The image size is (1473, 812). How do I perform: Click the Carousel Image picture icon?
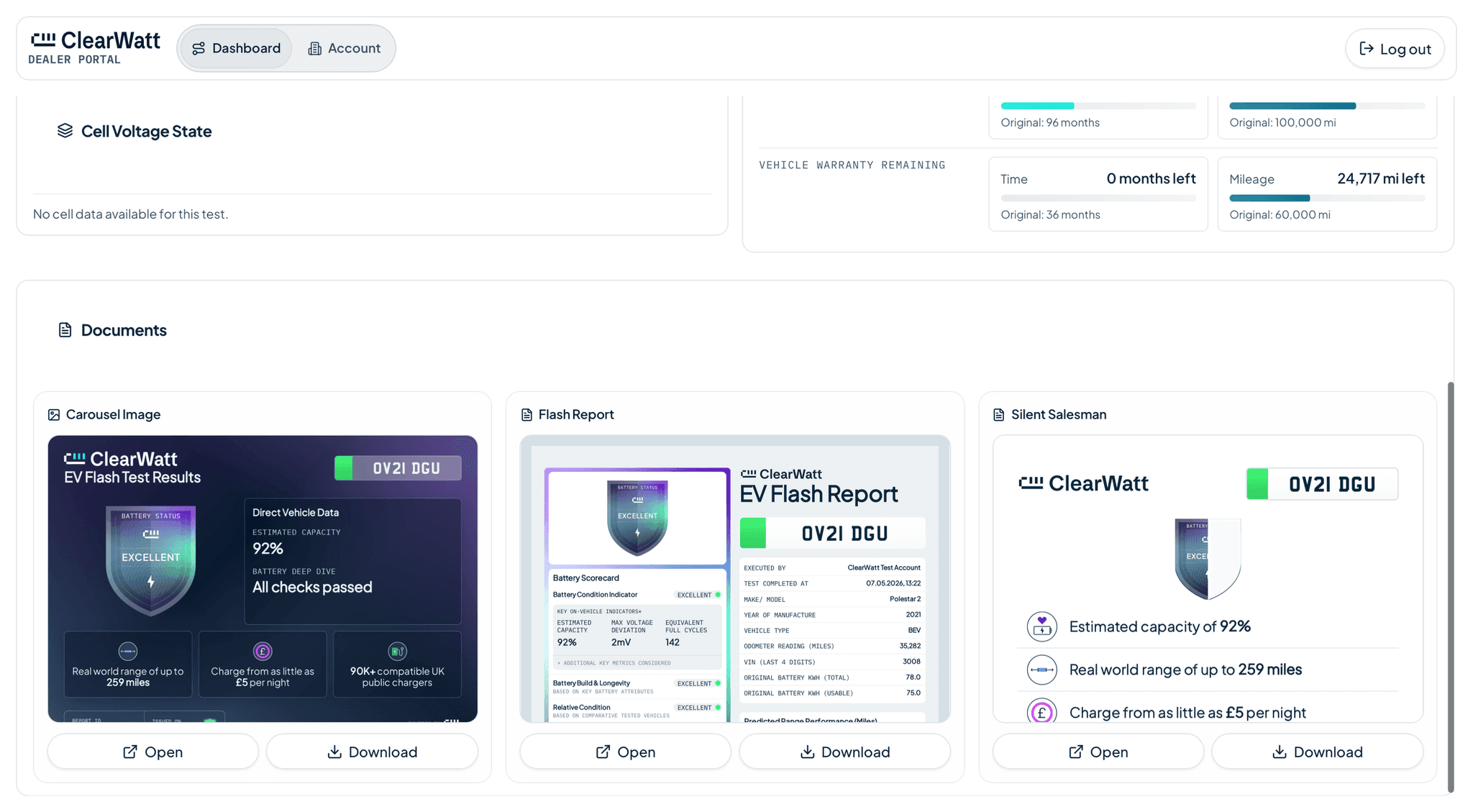[54, 415]
